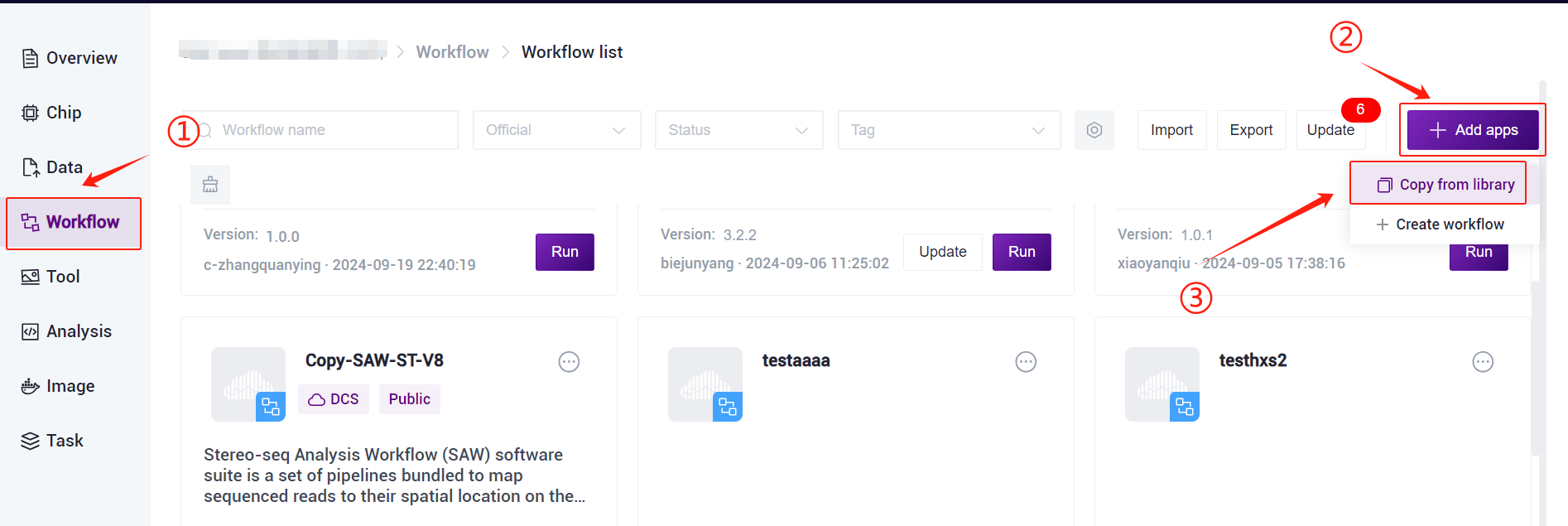Open more options for Copy-SAW-ST-V8
This screenshot has width=1568, height=526.
[x=569, y=362]
